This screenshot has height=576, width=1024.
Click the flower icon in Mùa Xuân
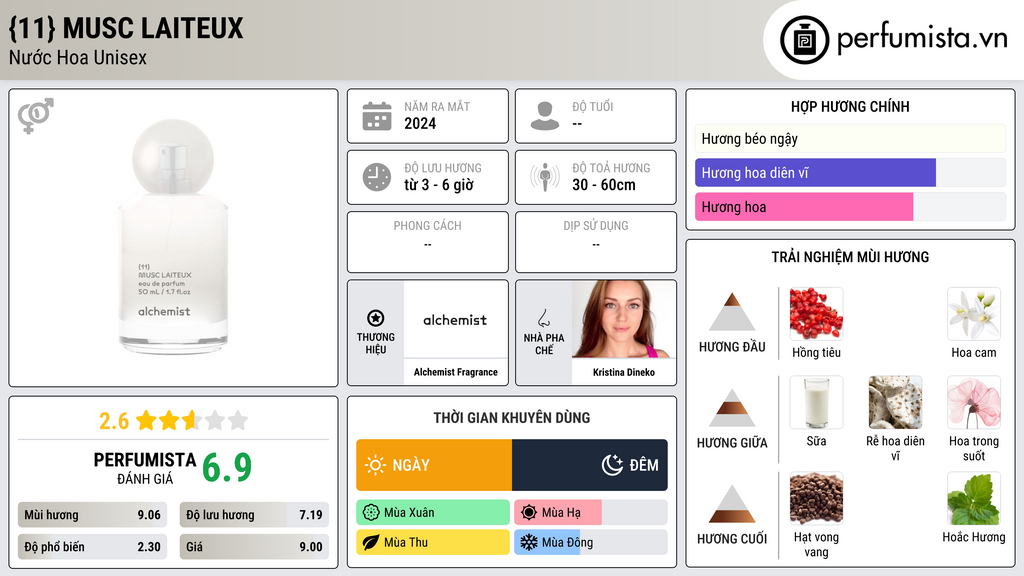[x=371, y=513]
